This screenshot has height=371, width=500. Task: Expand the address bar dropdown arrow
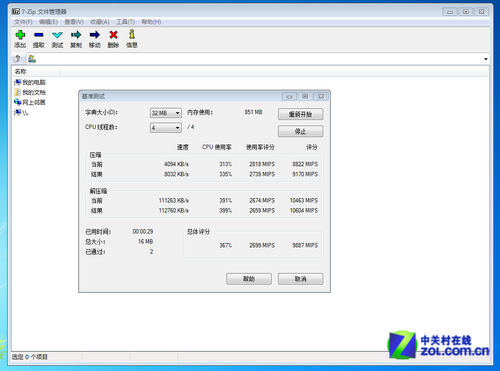tap(486, 59)
